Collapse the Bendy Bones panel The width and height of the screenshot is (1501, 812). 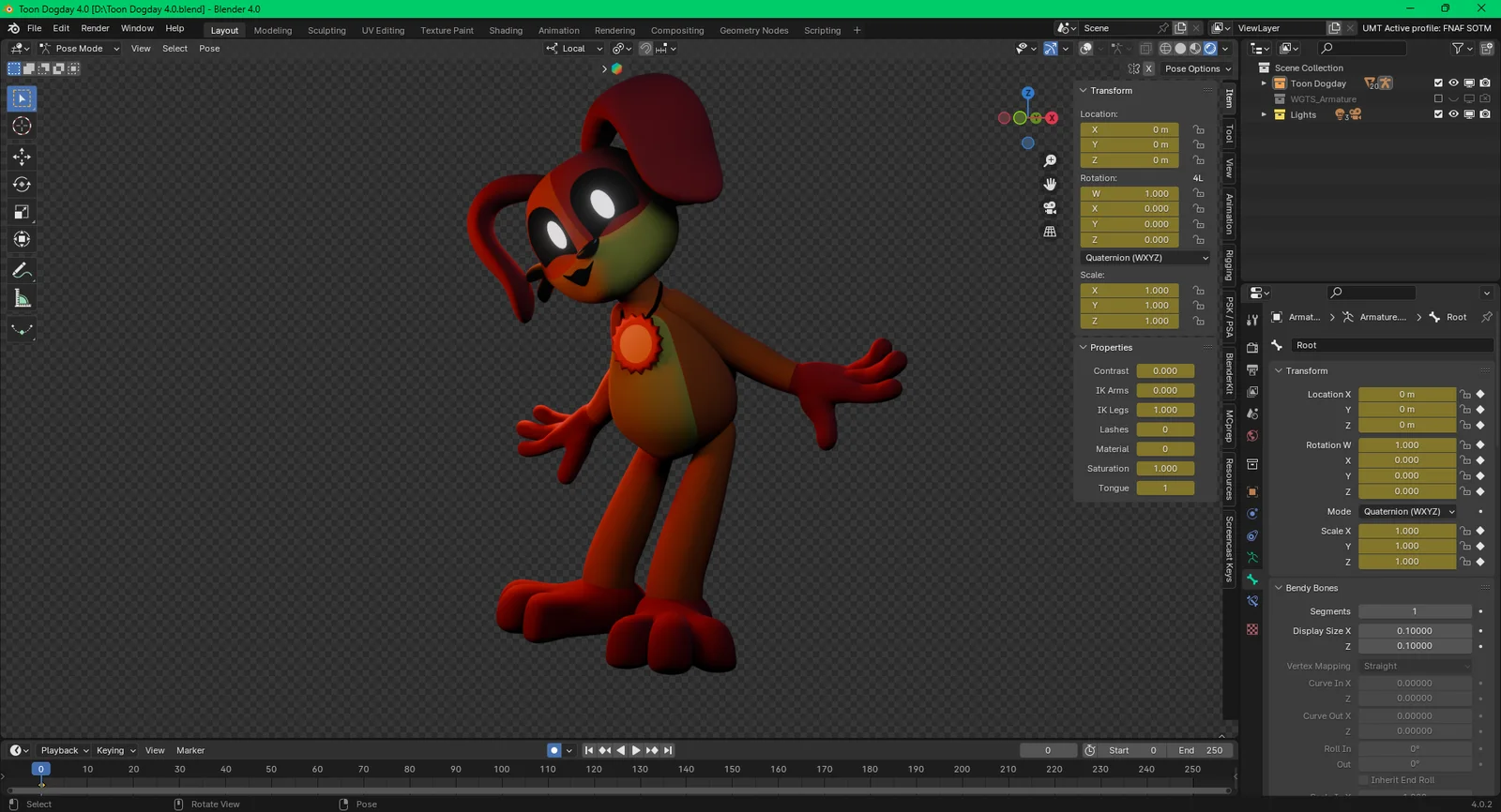(1311, 588)
